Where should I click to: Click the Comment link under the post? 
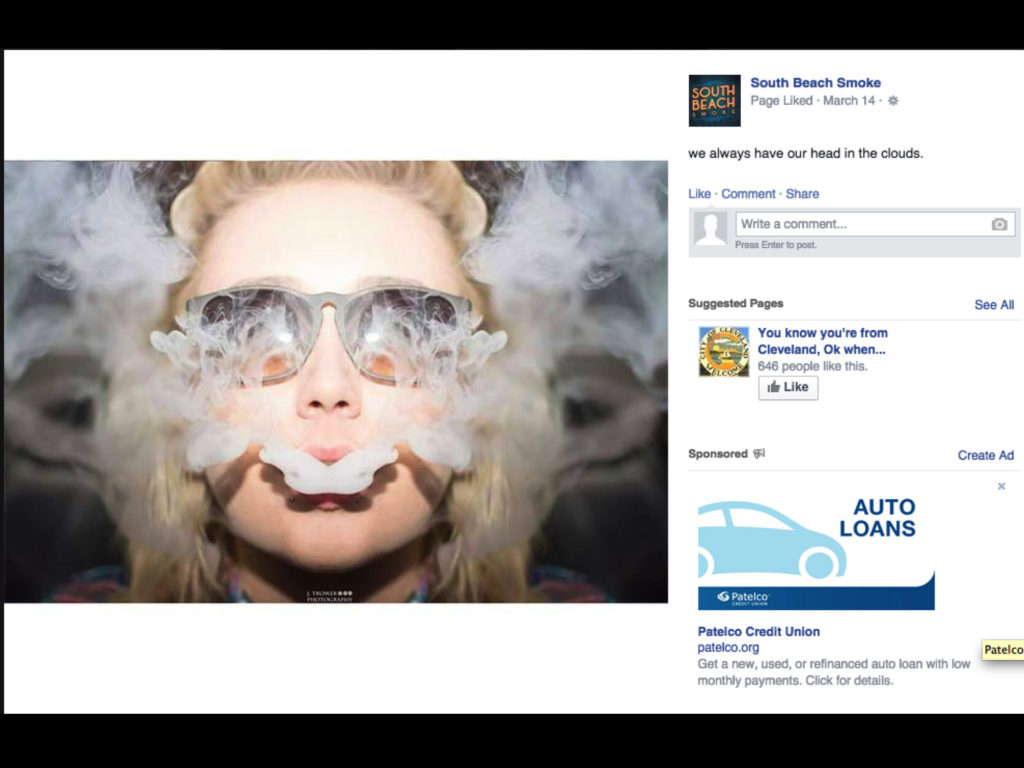[x=748, y=194]
